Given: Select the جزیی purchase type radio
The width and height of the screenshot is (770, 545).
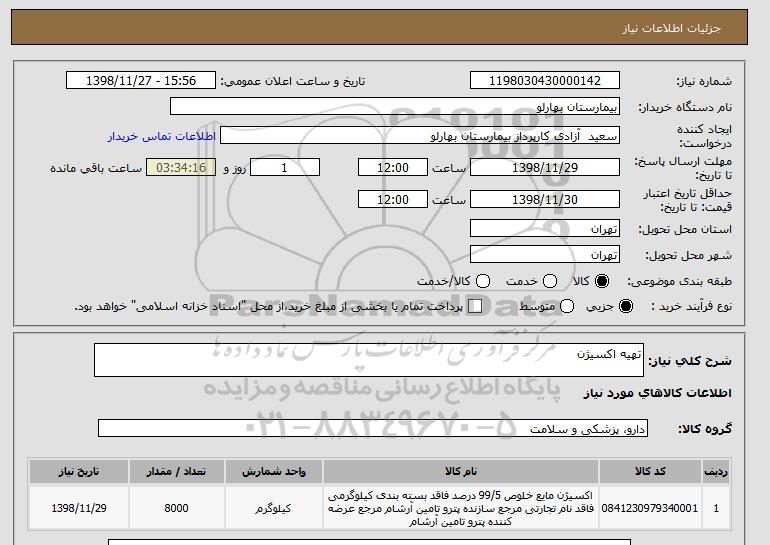Looking at the screenshot, I should [626, 306].
